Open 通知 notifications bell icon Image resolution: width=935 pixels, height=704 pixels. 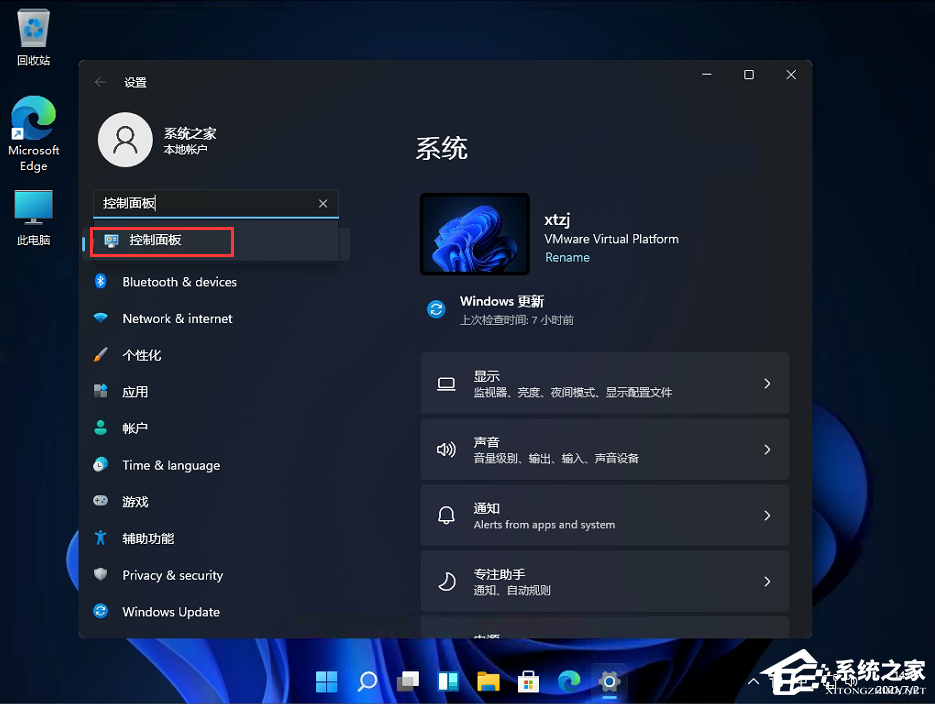click(x=446, y=515)
